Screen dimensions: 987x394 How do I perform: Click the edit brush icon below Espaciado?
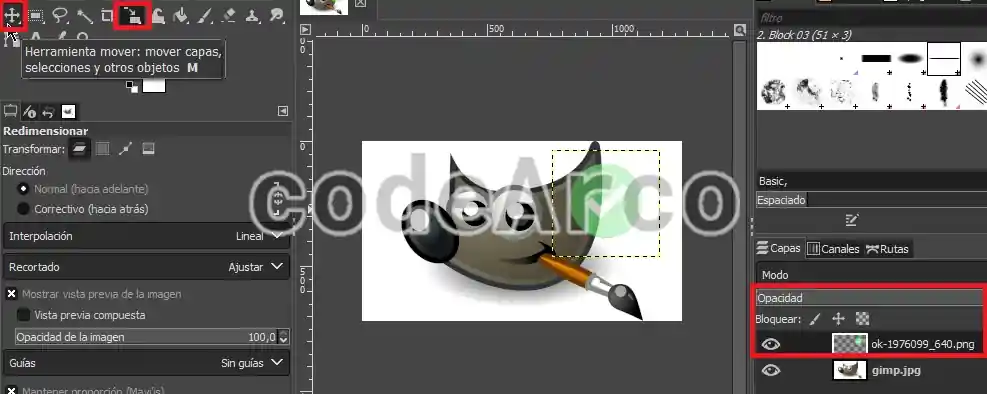(x=852, y=220)
